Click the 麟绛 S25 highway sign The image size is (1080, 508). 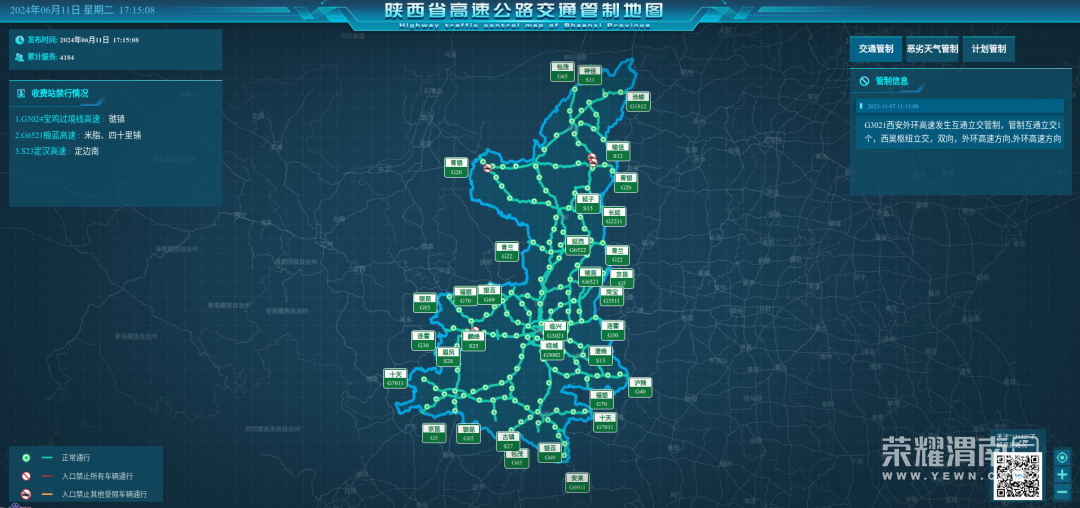[x=475, y=341]
